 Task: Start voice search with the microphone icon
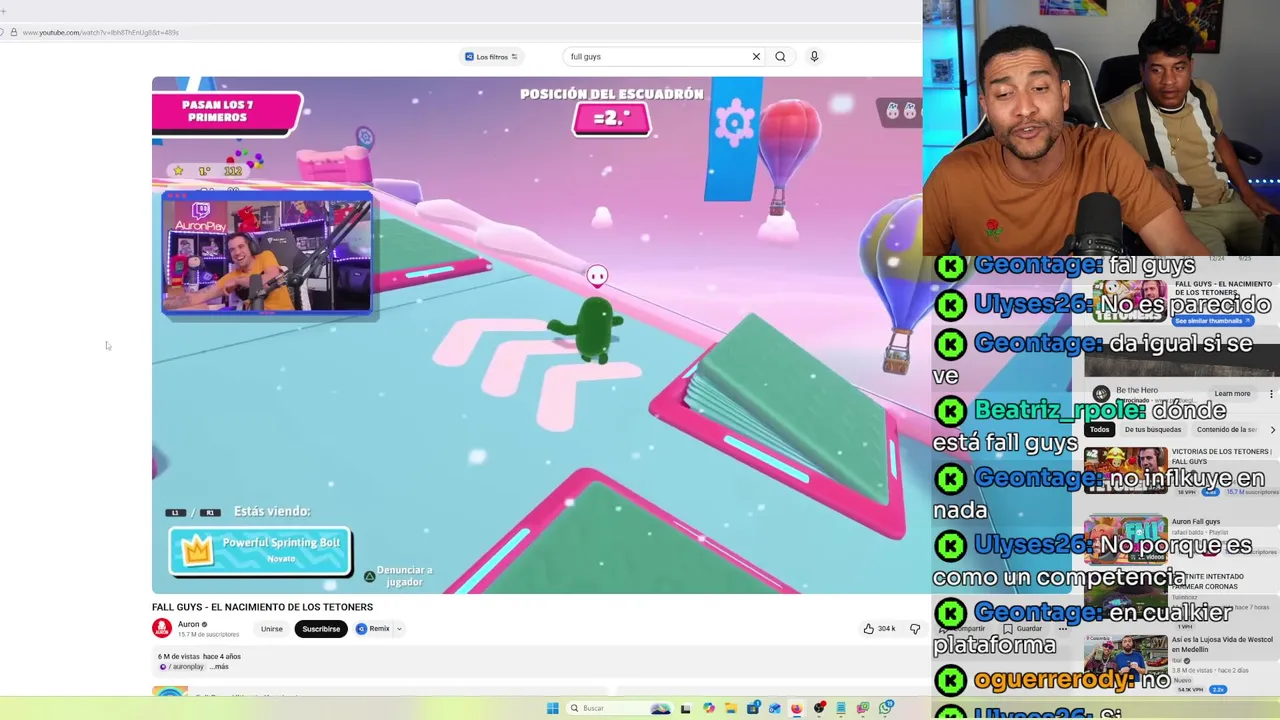tap(814, 57)
